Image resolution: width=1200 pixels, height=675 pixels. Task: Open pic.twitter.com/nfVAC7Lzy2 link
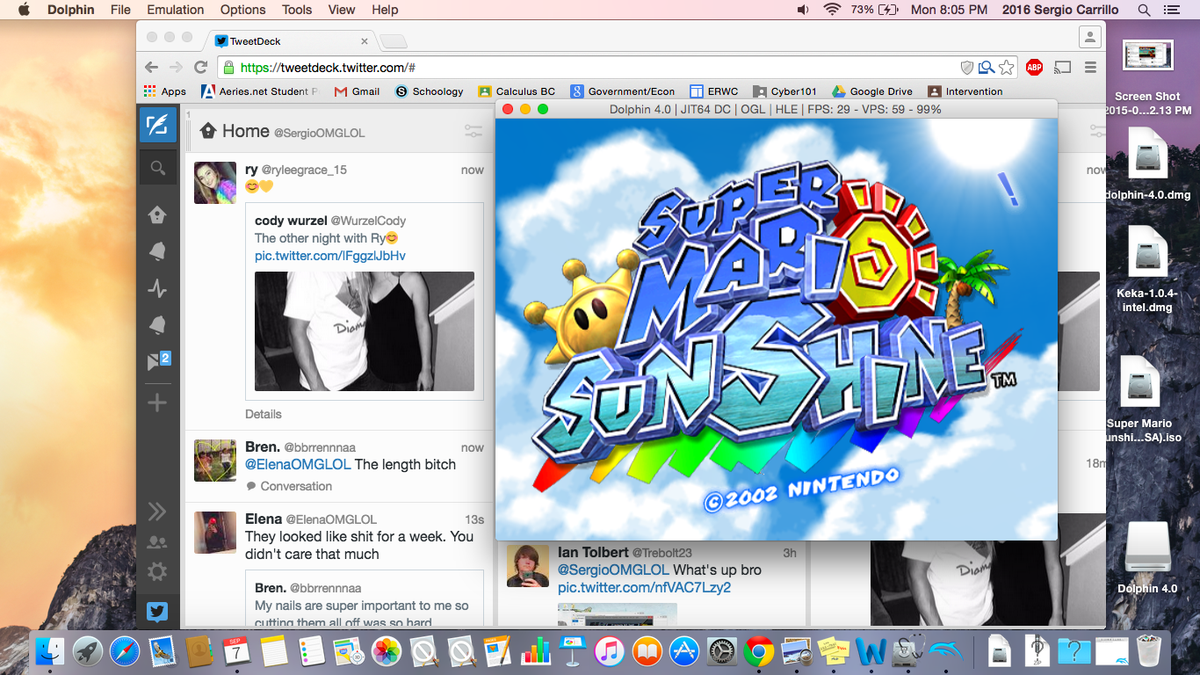point(644,587)
